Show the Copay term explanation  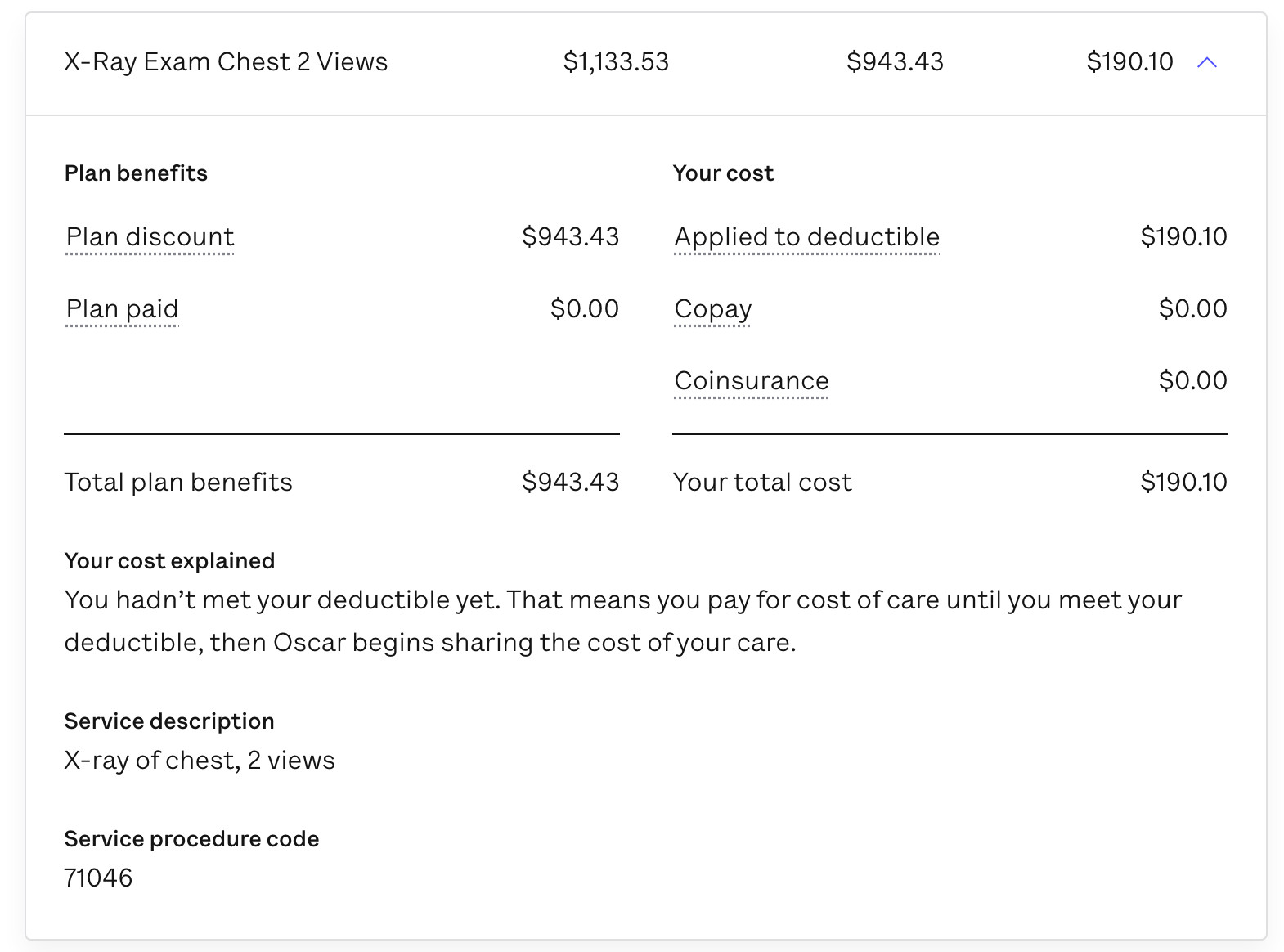(x=712, y=309)
